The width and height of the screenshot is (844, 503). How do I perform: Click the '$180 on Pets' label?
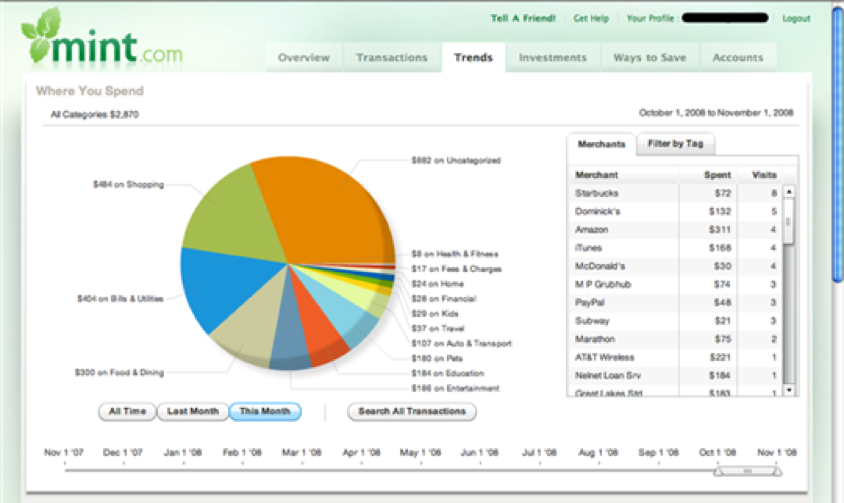[437, 359]
